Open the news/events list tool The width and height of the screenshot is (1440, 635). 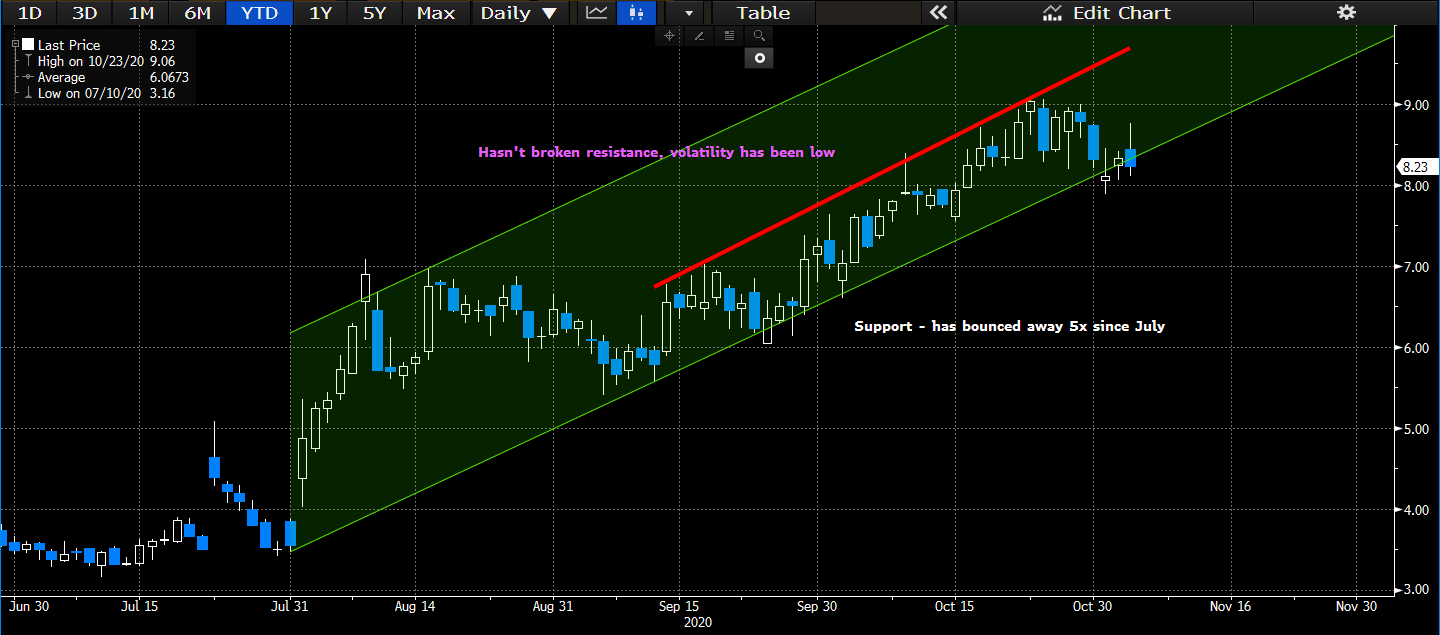[x=729, y=35]
